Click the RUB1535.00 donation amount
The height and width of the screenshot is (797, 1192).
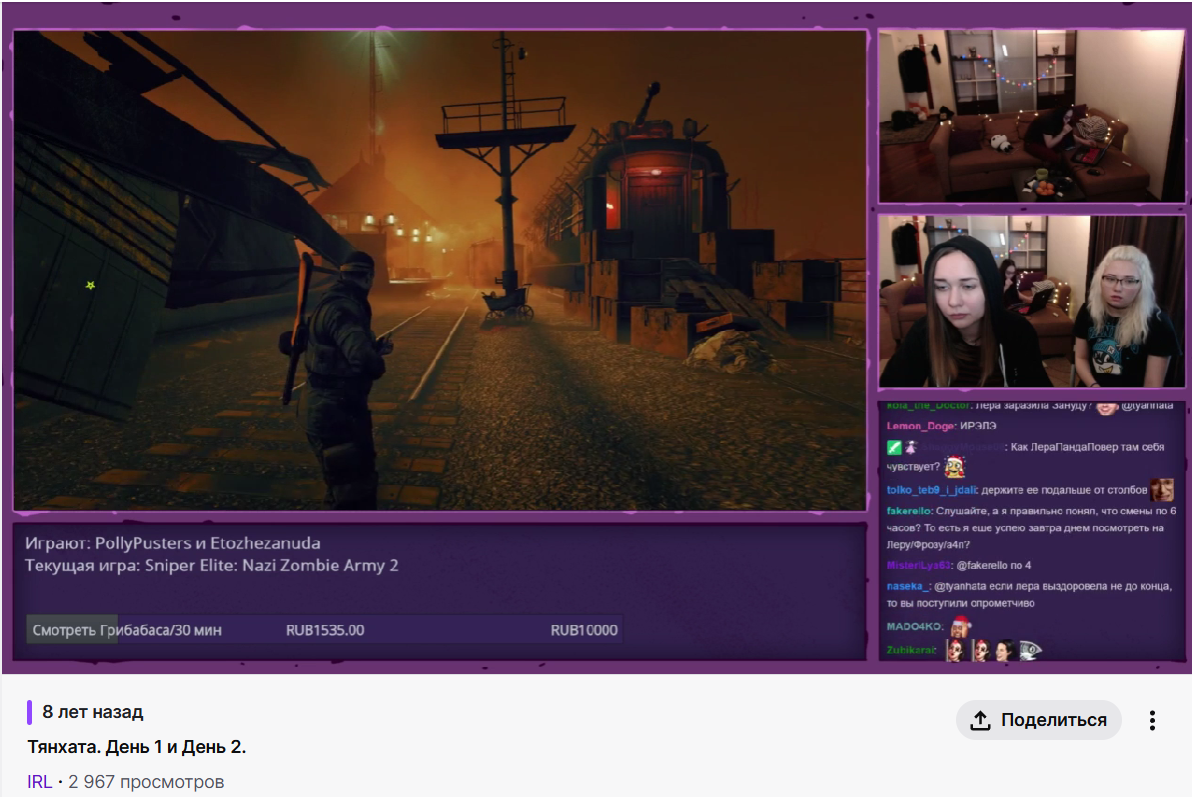tap(325, 630)
